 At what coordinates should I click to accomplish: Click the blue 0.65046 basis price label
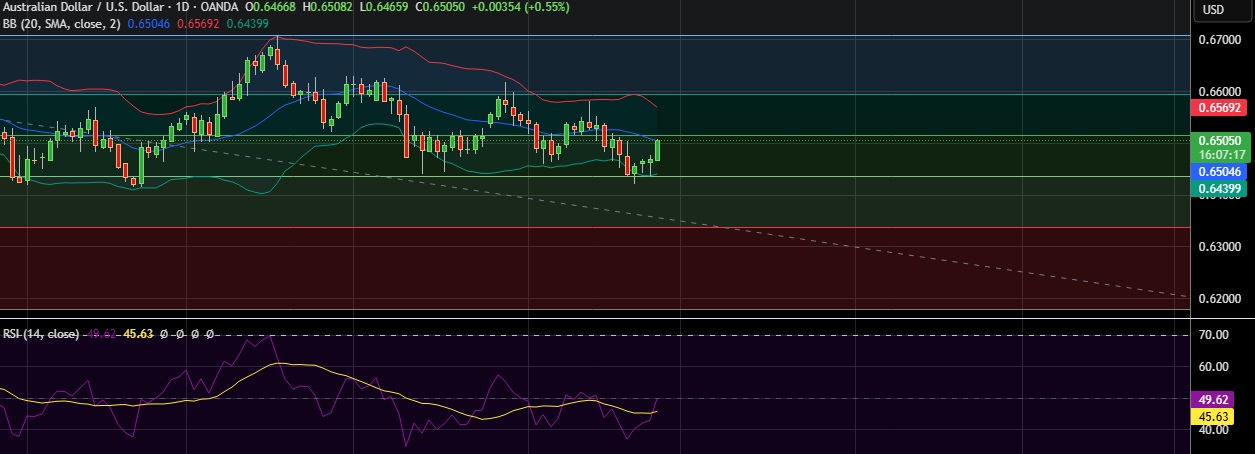click(1217, 172)
